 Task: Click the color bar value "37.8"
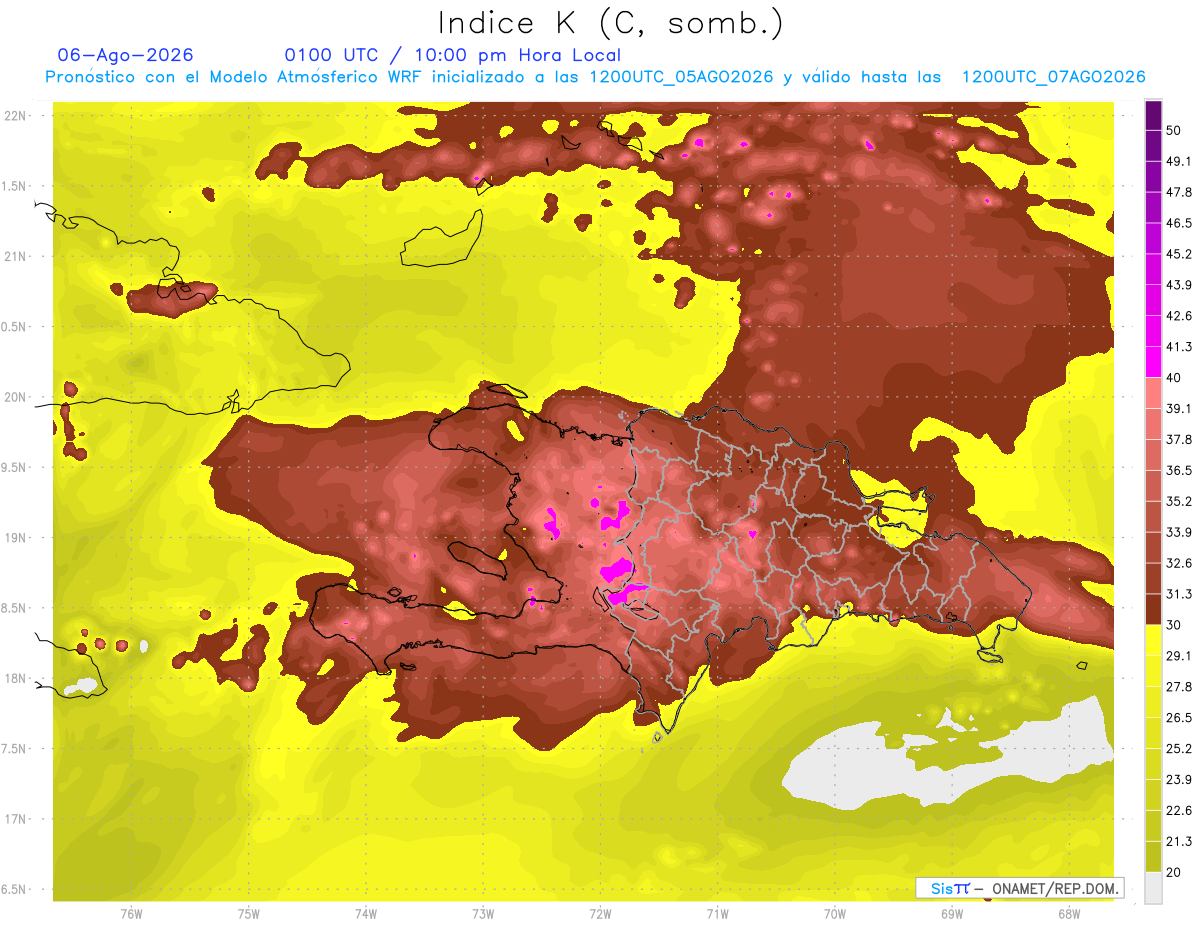pyautogui.click(x=1178, y=440)
